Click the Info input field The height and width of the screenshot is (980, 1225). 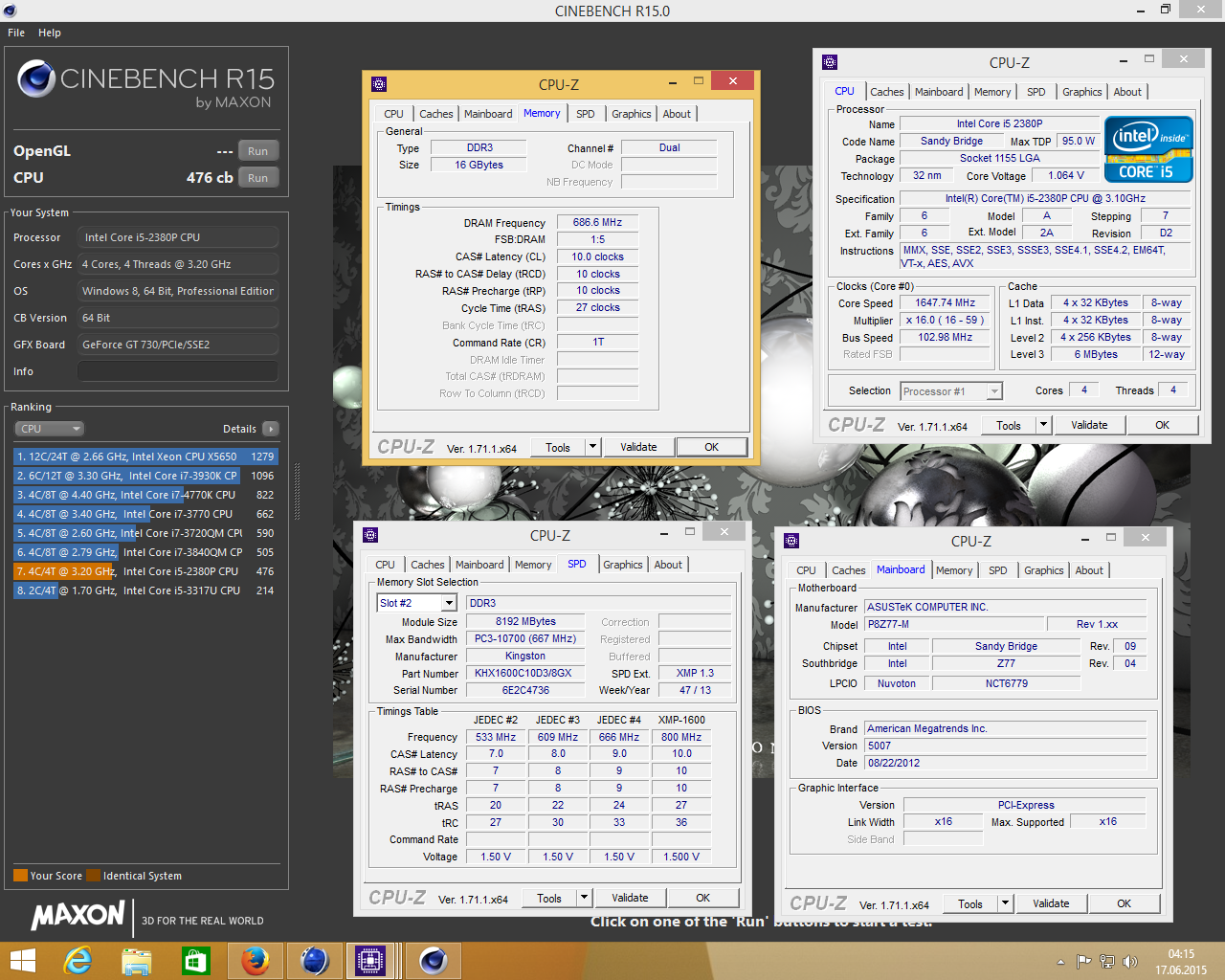178,371
